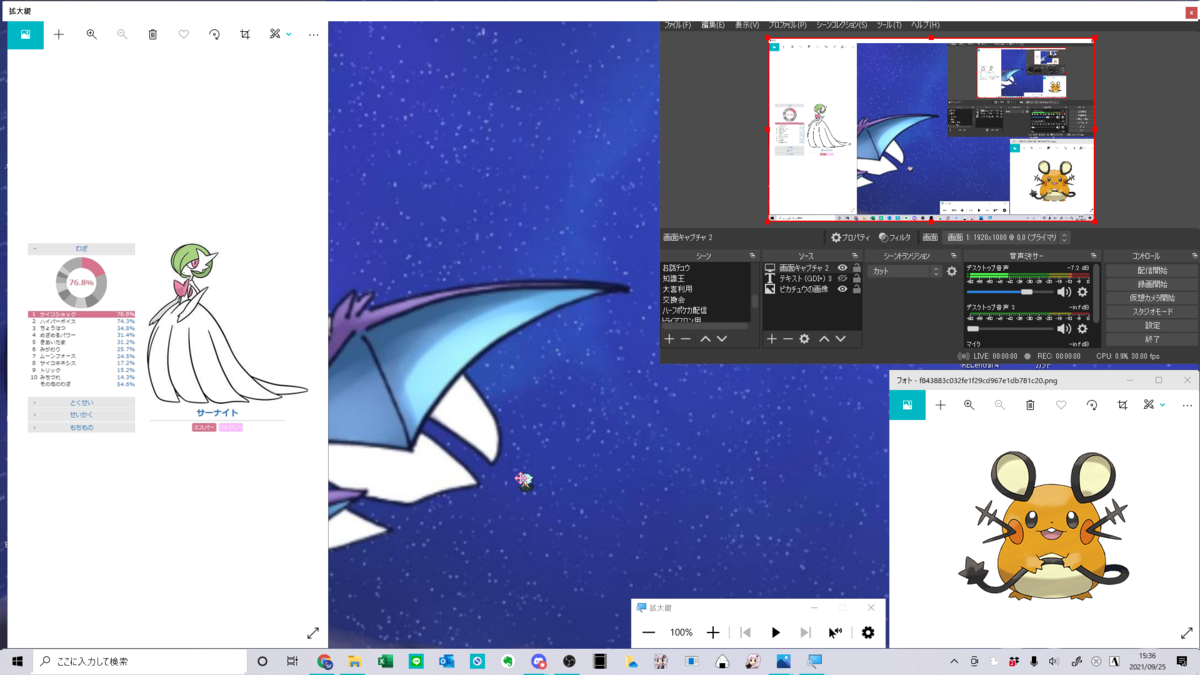
Task: Show the hidden テキスト (GDI+) 3 source
Action: click(x=842, y=278)
